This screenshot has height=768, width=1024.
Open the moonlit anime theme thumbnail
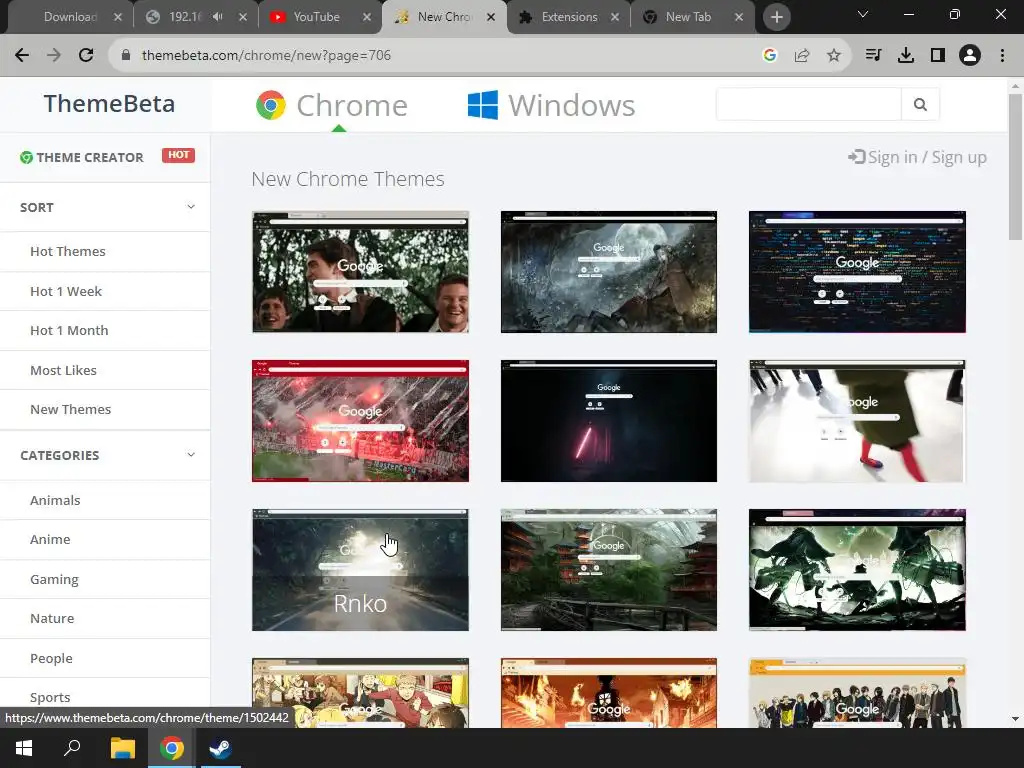609,272
